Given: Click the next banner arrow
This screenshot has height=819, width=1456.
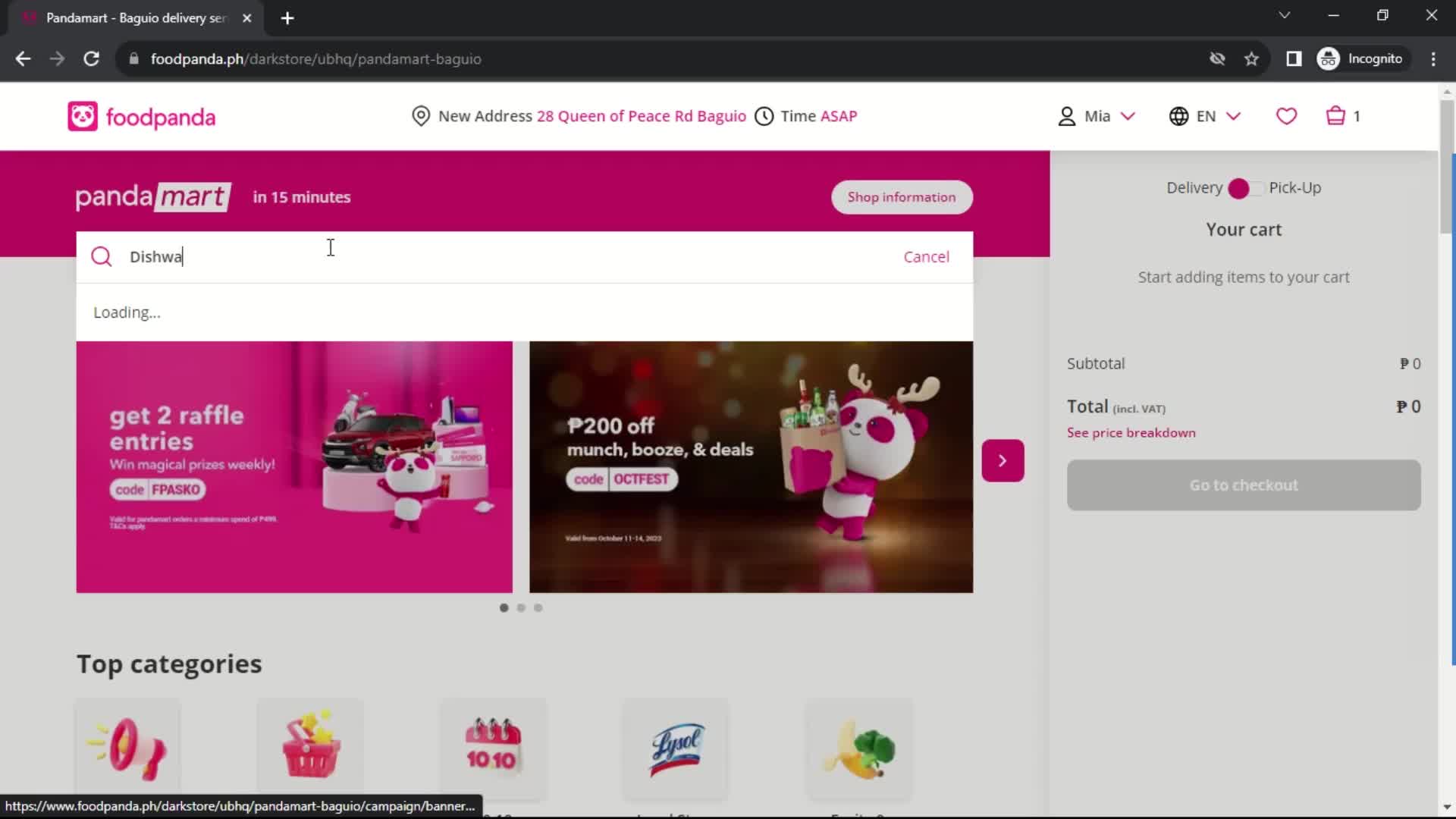Looking at the screenshot, I should (1001, 459).
